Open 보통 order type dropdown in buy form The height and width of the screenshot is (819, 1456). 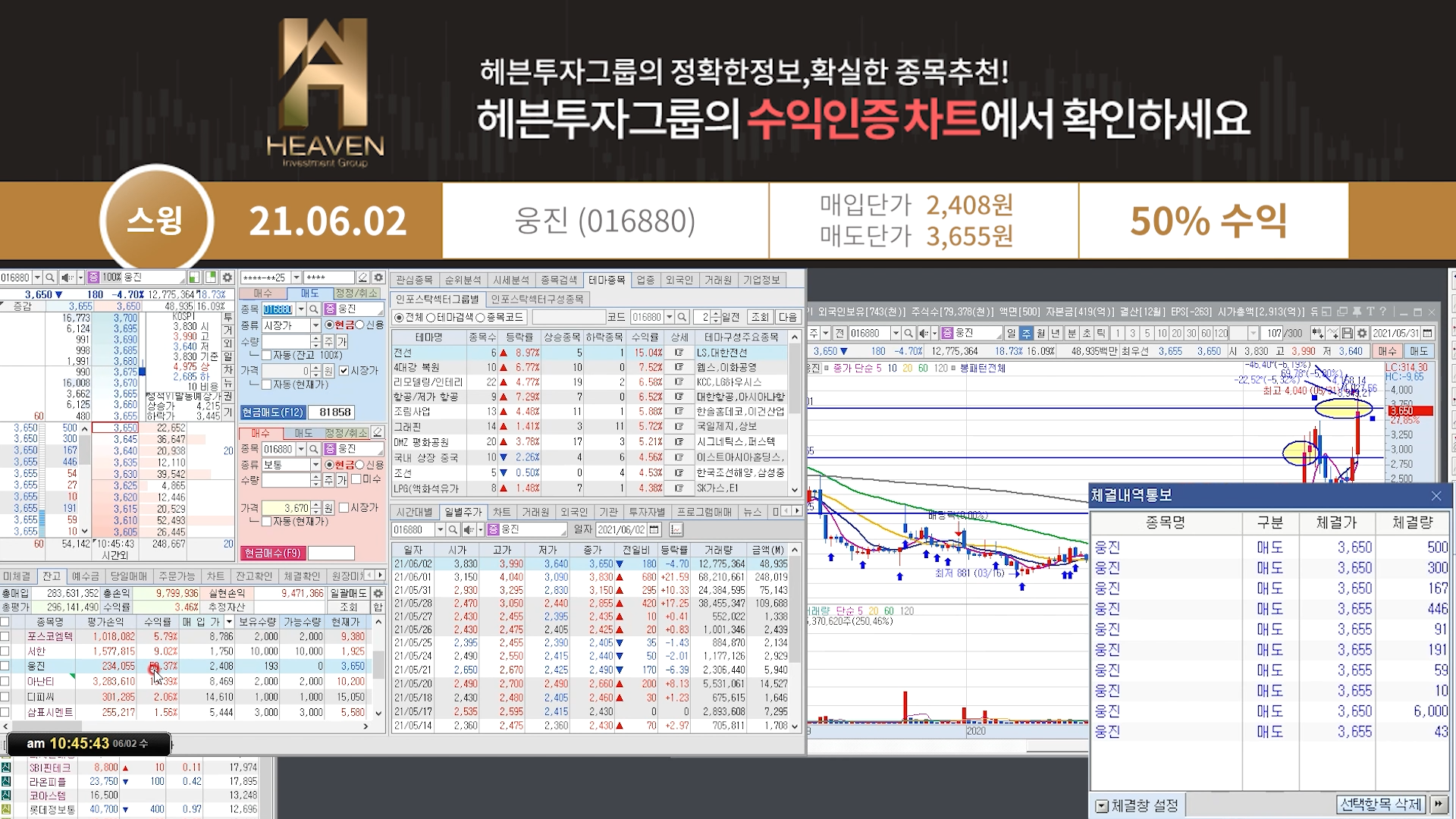[x=315, y=464]
